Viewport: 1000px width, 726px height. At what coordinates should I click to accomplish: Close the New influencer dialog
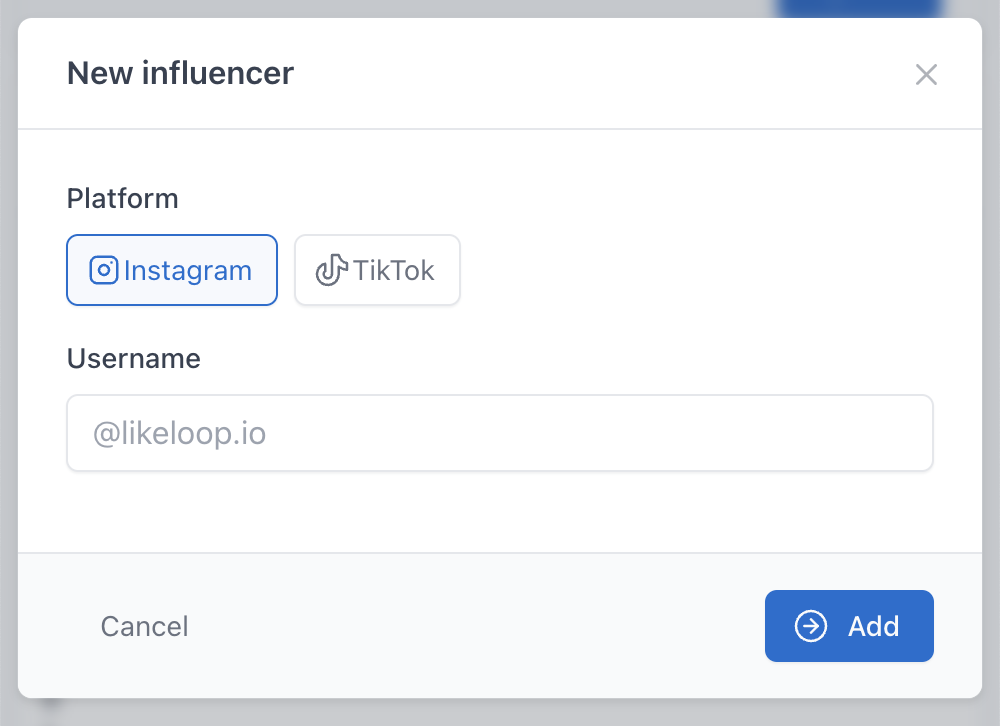click(926, 74)
